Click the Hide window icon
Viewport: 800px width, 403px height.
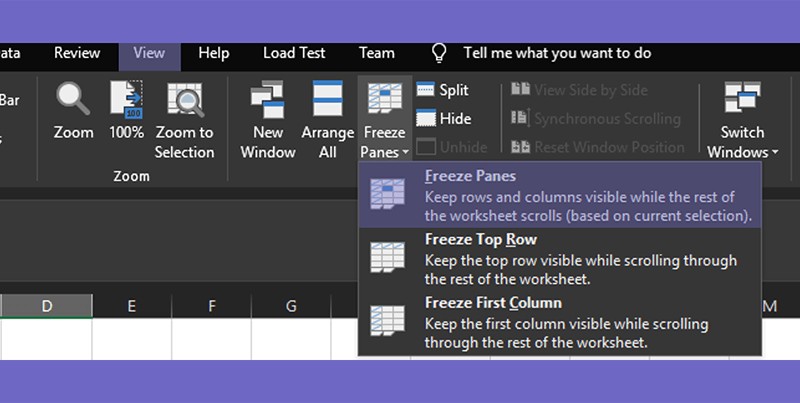click(426, 118)
